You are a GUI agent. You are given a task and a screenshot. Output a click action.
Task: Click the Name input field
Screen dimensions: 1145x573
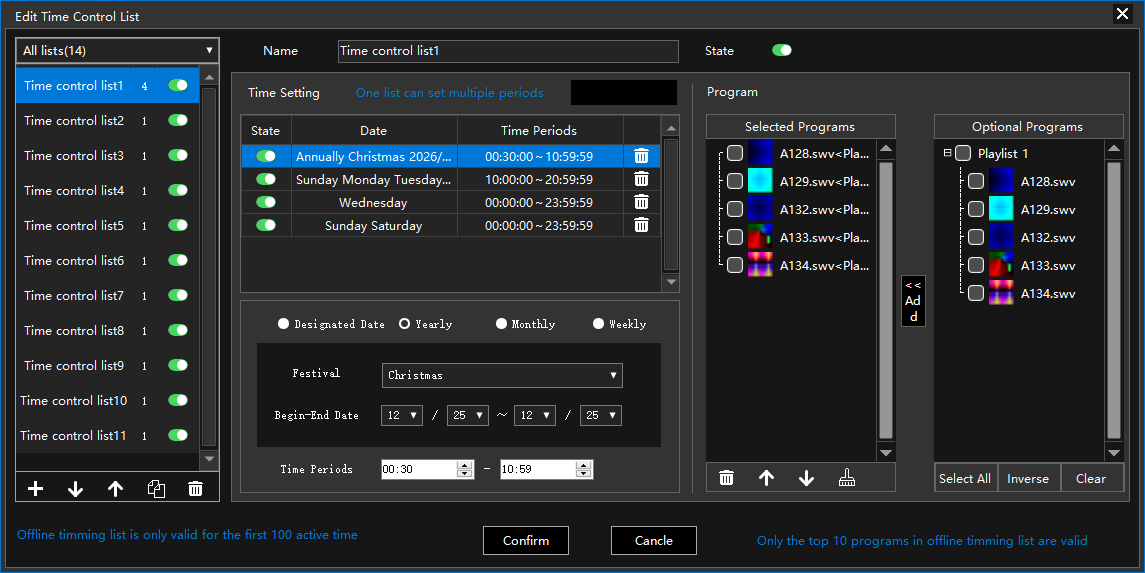(x=508, y=51)
